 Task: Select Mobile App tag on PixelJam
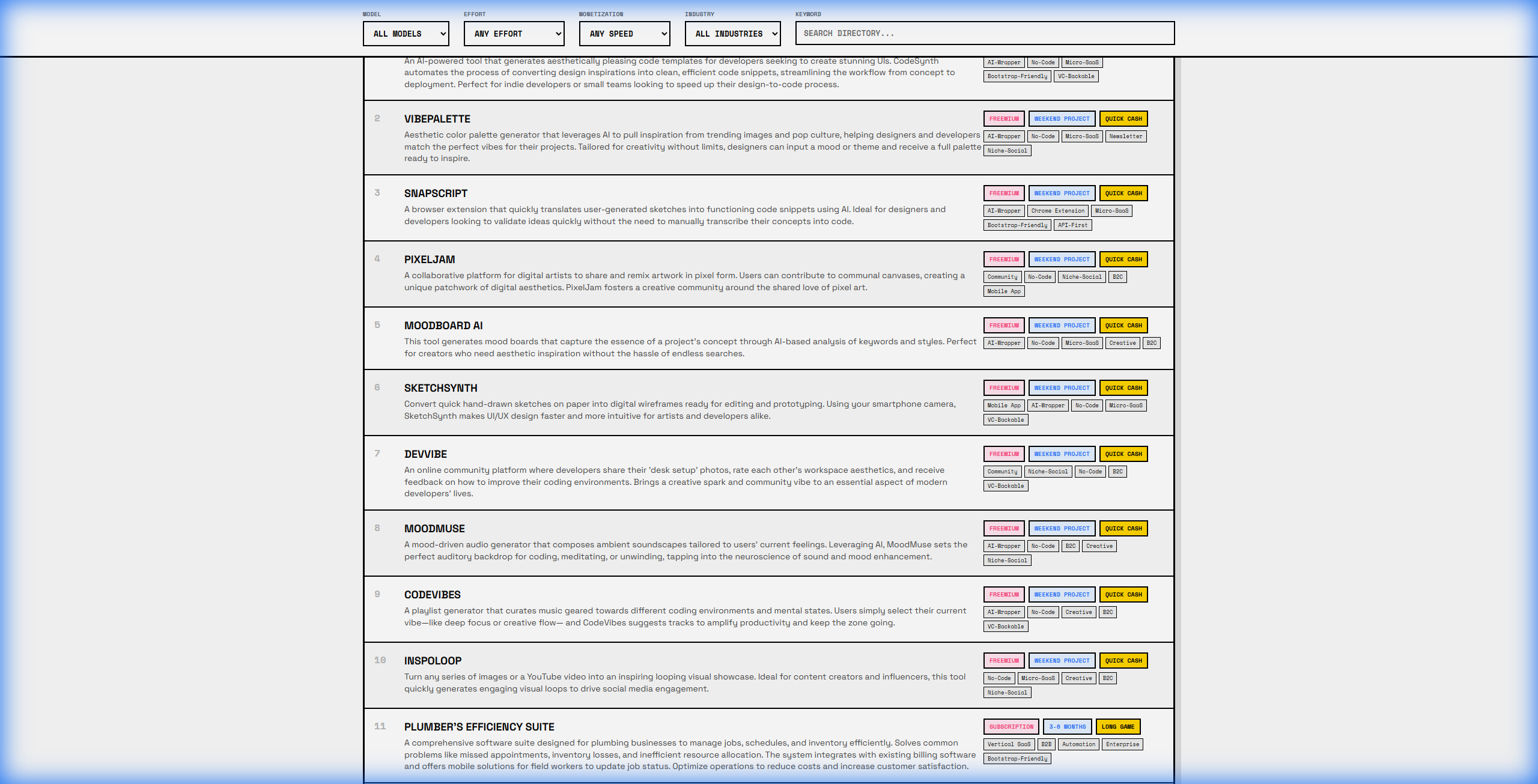(x=1003, y=291)
